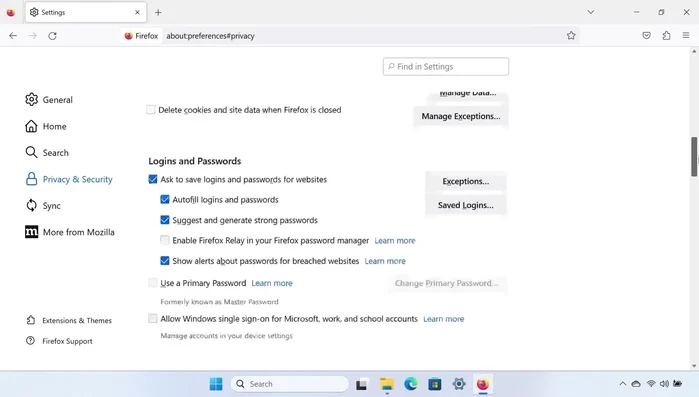Click the OneDrive cloud tray icon
The image size is (699, 397).
[636, 384]
